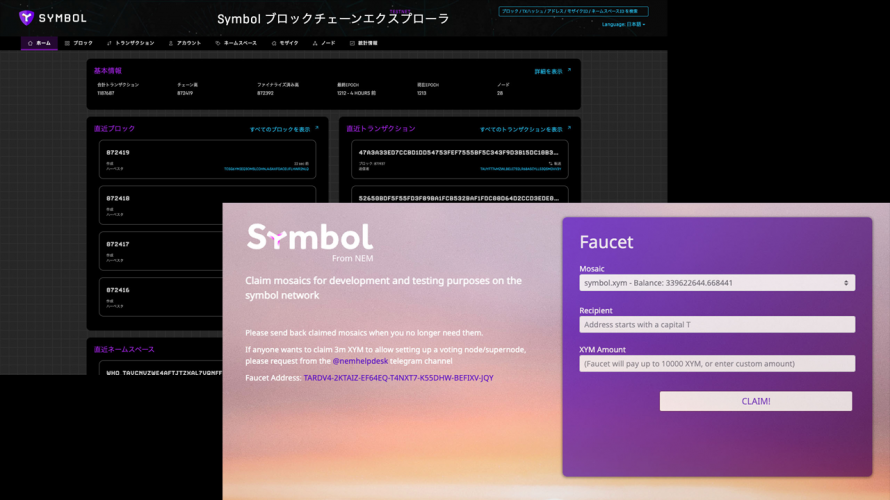Screen dimensions: 890x500
Task: Click the ファイナライズ済み高 value 872392
Action: [x=265, y=93]
